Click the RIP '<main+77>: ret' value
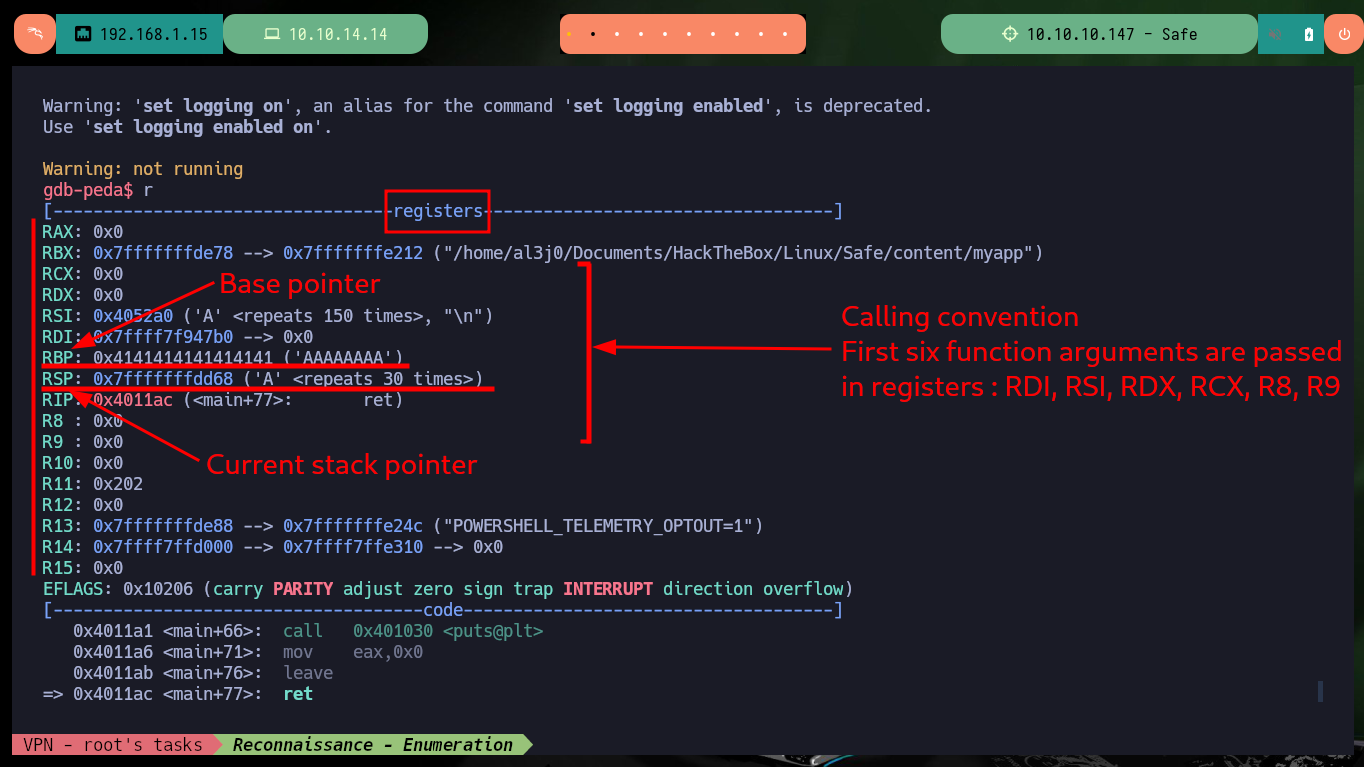 click(293, 400)
